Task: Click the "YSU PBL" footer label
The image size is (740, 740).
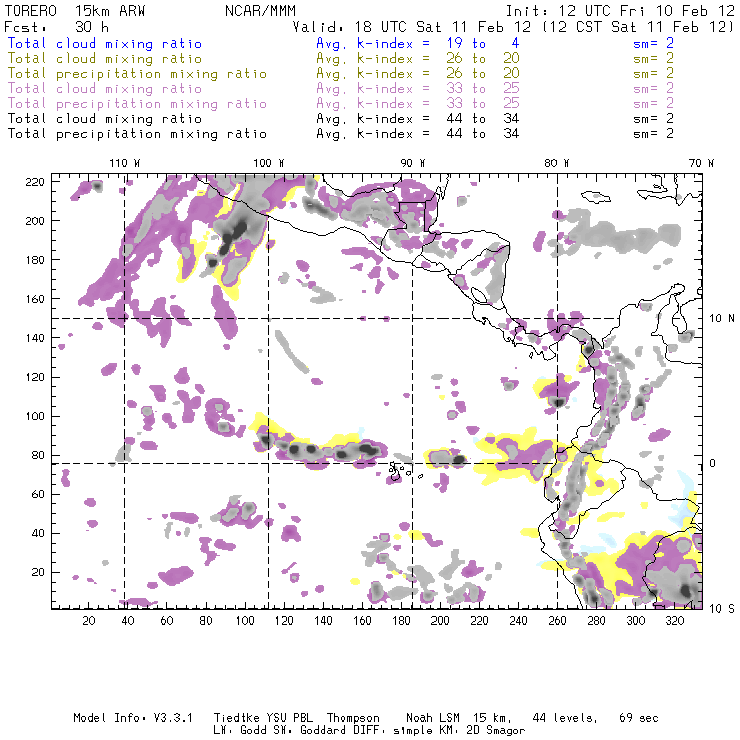Action: pyautogui.click(x=289, y=718)
